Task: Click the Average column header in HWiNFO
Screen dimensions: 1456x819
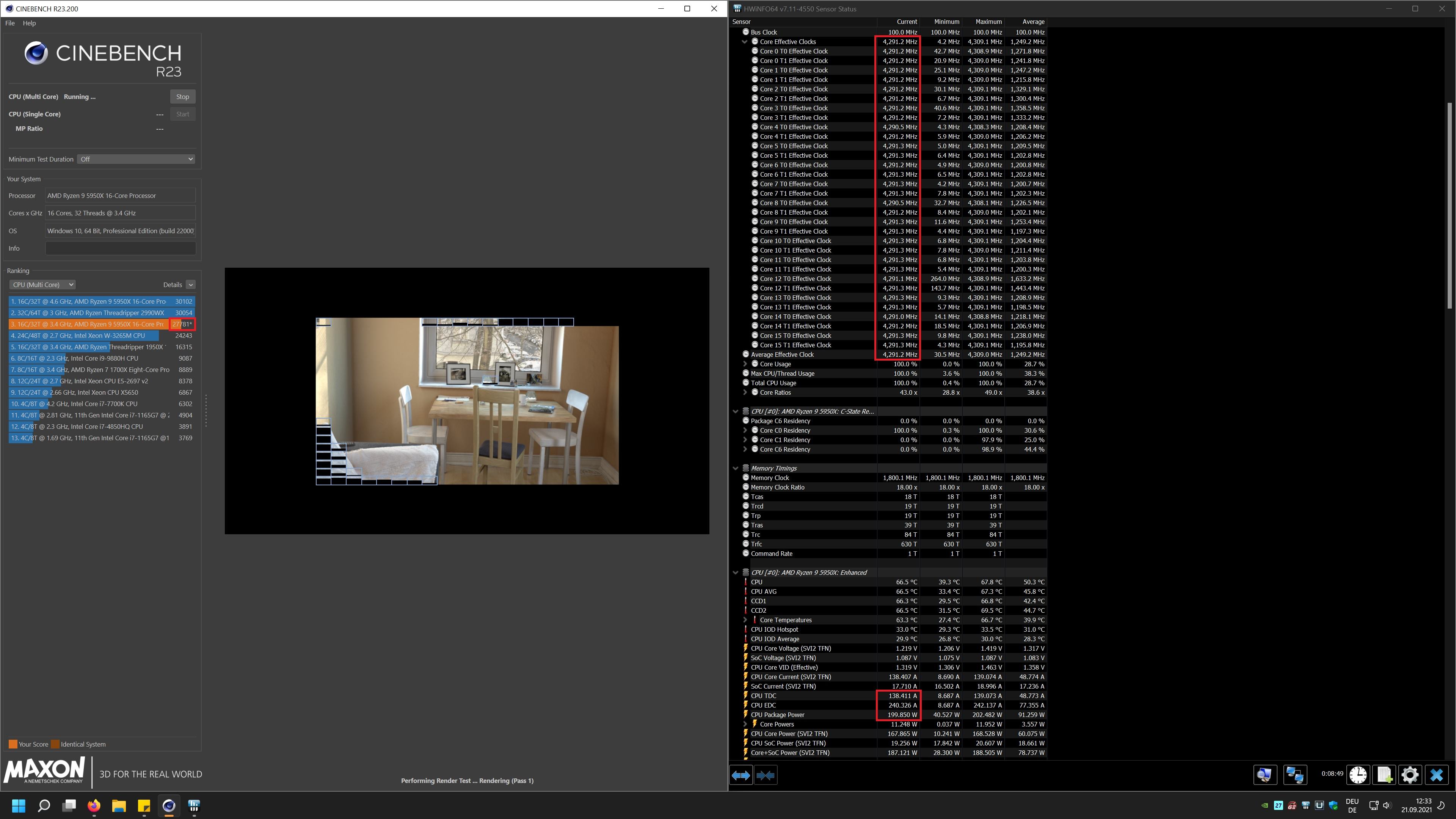Action: pyautogui.click(x=1026, y=22)
